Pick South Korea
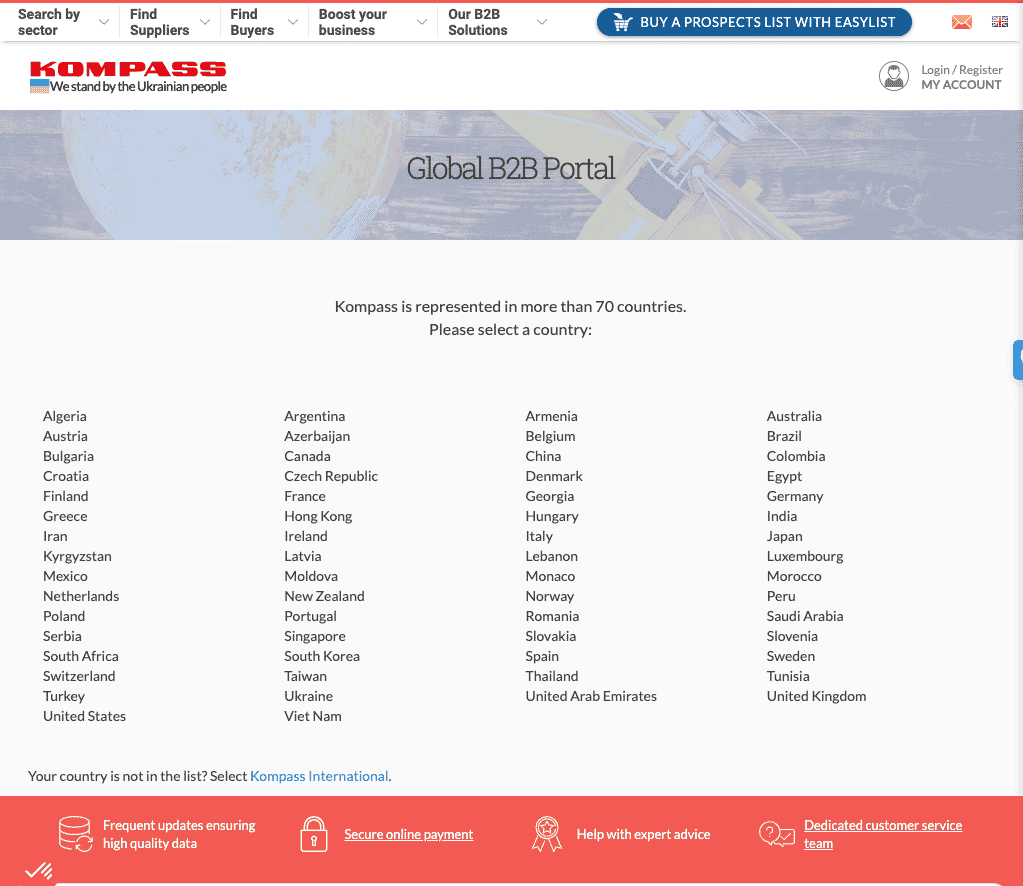1023x886 pixels. [322, 656]
